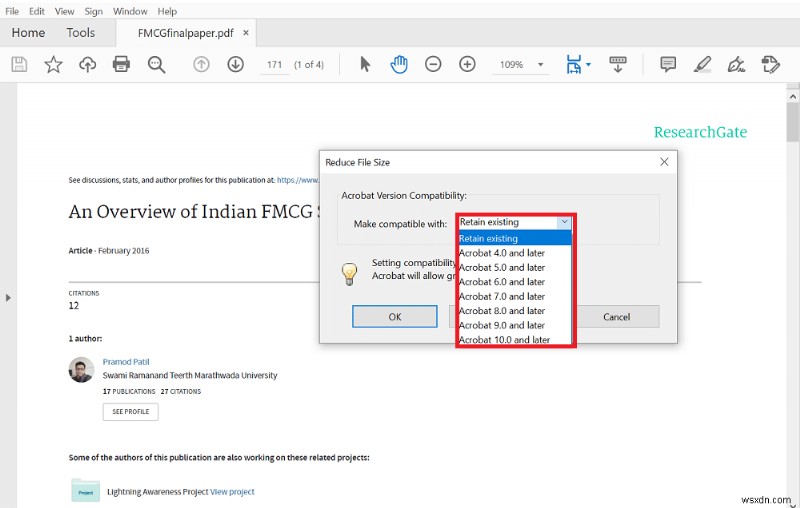Screen dimensions: 800x508
Task: Zoom in with plus icon
Action: pos(467,64)
